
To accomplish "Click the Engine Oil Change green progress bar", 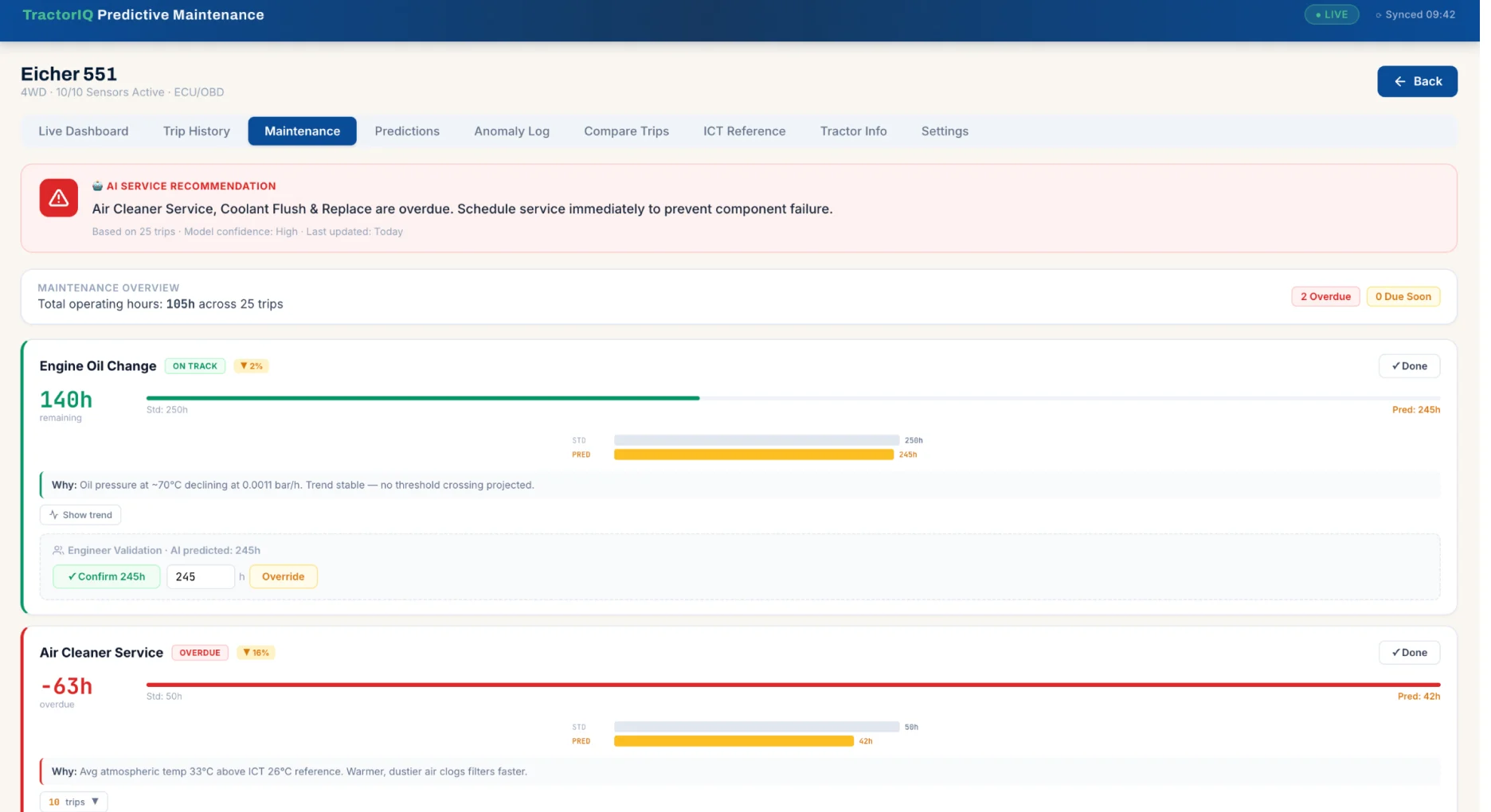I will tap(423, 398).
